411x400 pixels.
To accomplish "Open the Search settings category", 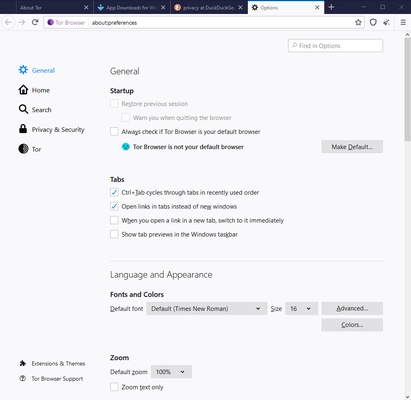I will 35,110.
